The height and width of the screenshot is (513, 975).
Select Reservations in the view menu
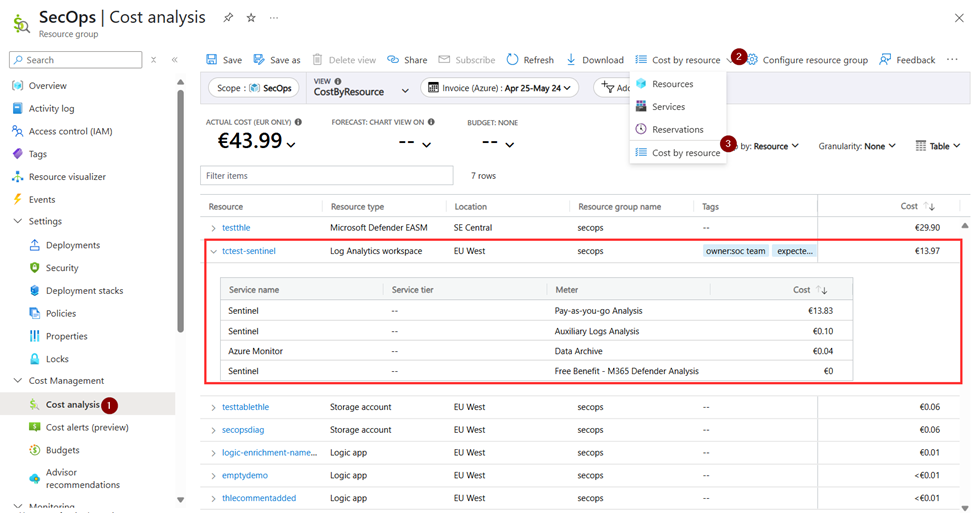click(x=678, y=129)
